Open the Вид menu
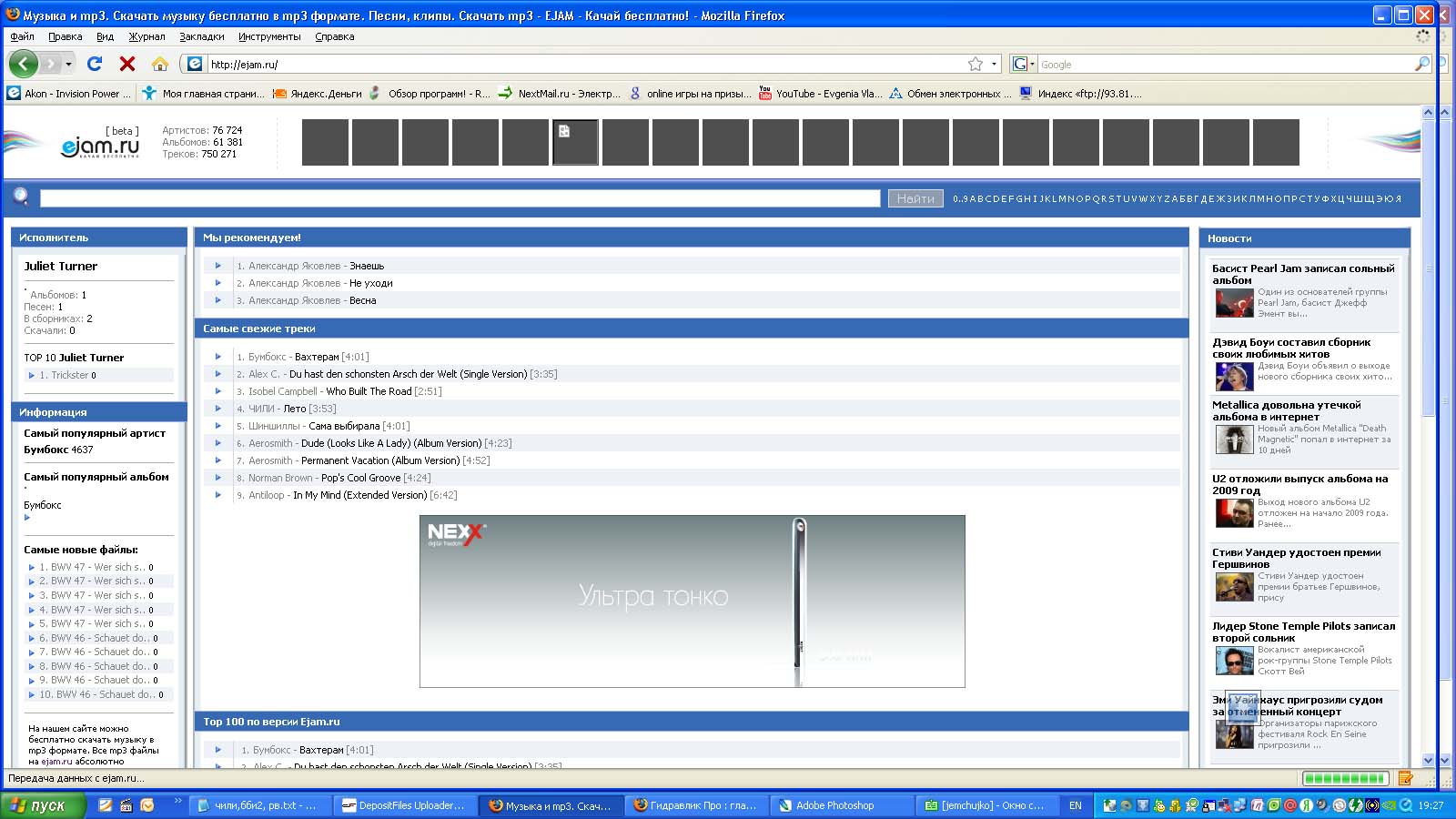The image size is (1456, 819). [106, 36]
